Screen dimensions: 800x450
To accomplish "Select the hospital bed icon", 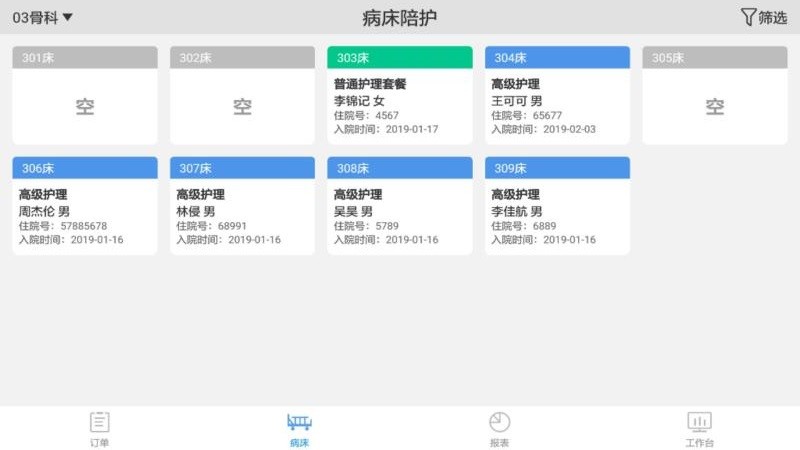I will (299, 421).
